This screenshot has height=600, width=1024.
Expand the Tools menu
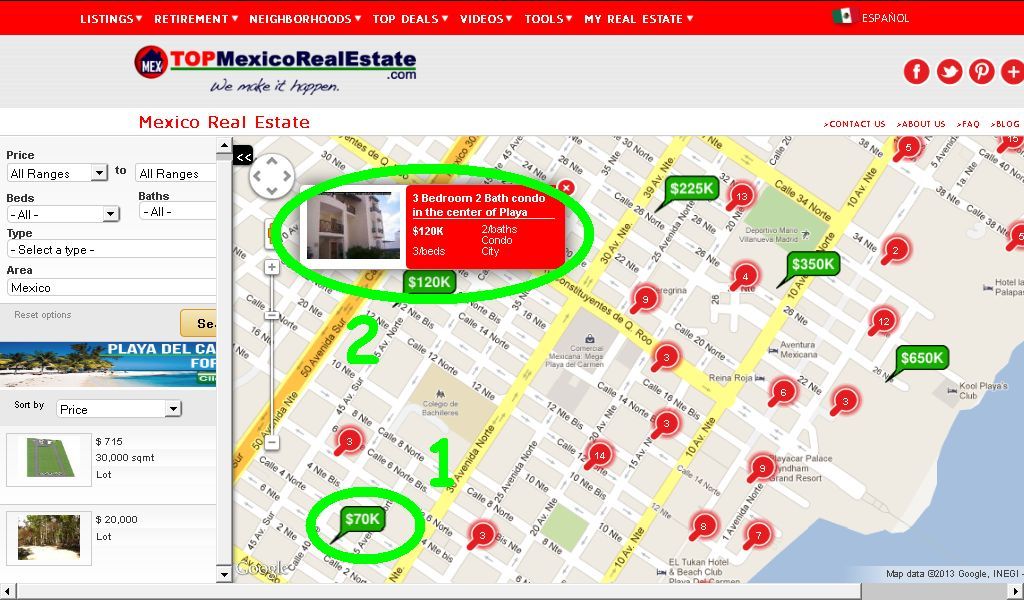(548, 19)
